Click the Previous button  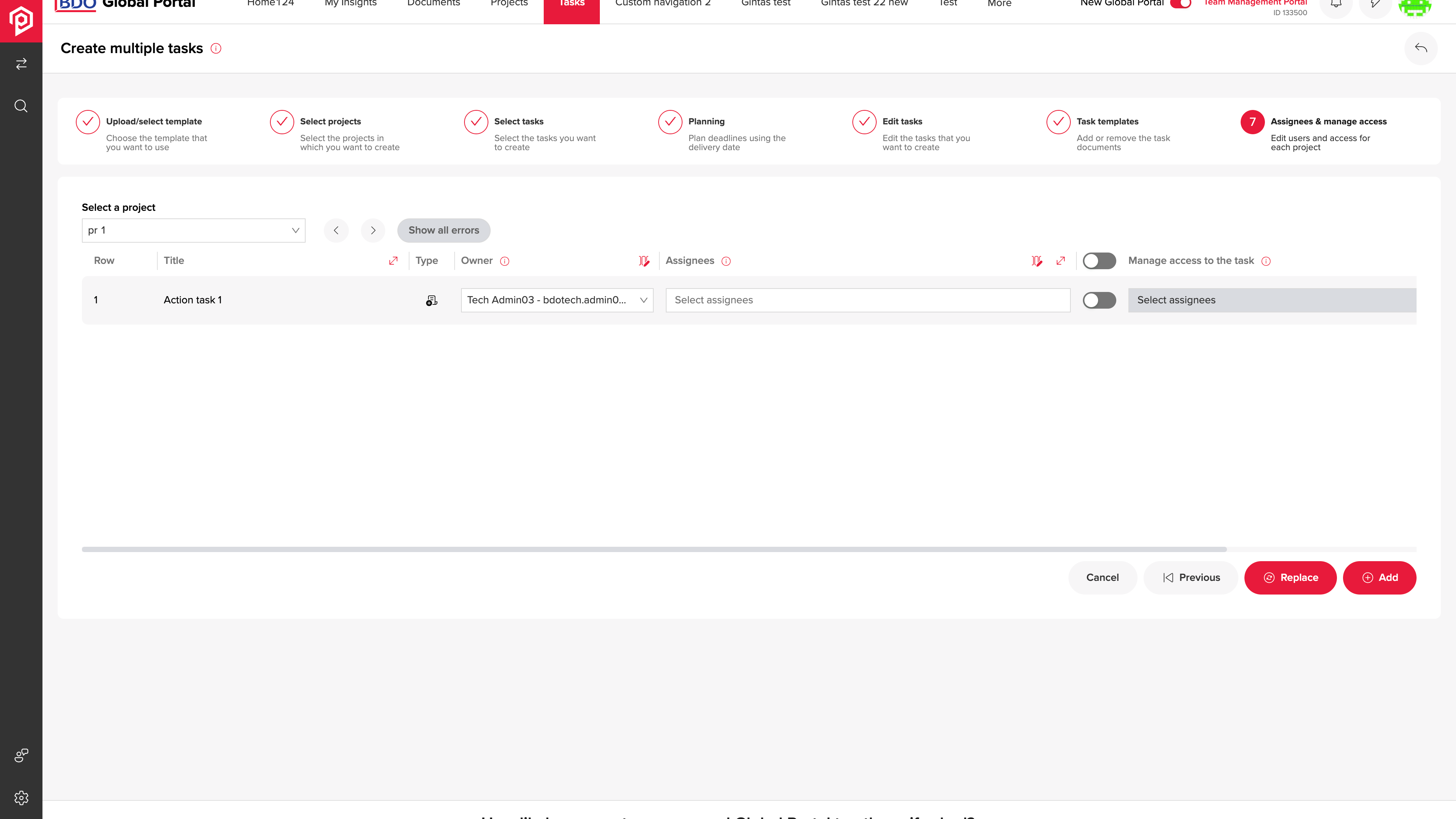1191,577
